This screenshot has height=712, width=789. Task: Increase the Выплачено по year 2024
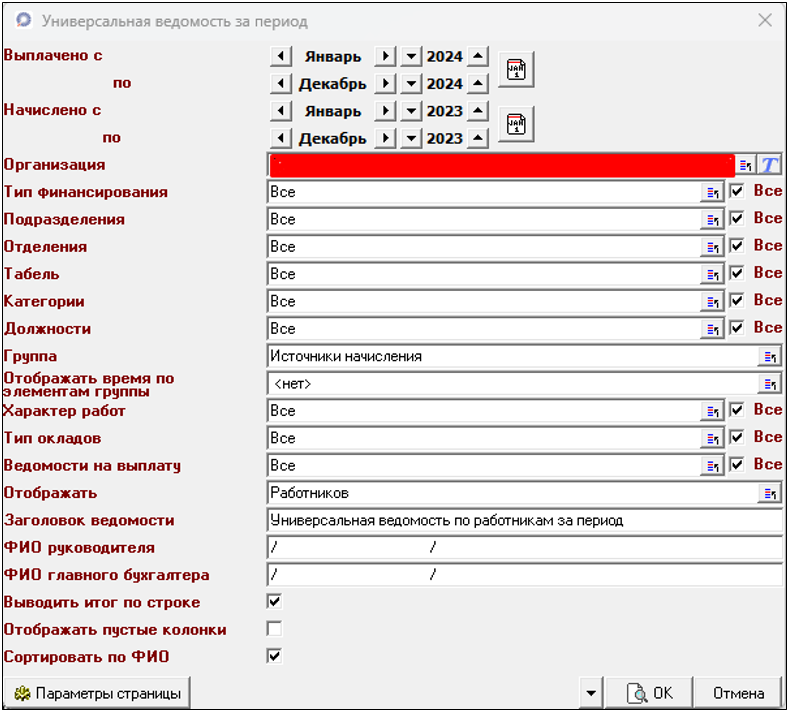tap(478, 84)
